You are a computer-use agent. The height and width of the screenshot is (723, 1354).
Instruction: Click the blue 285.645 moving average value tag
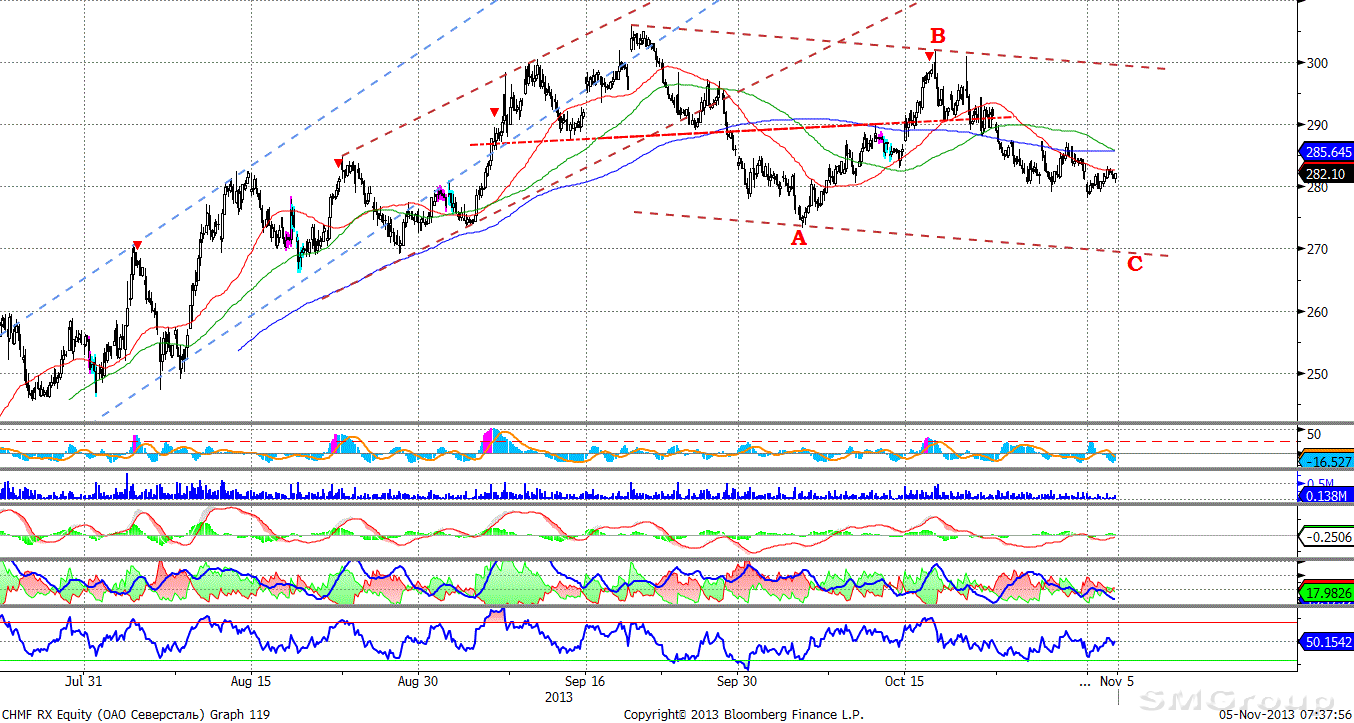[x=1327, y=153]
